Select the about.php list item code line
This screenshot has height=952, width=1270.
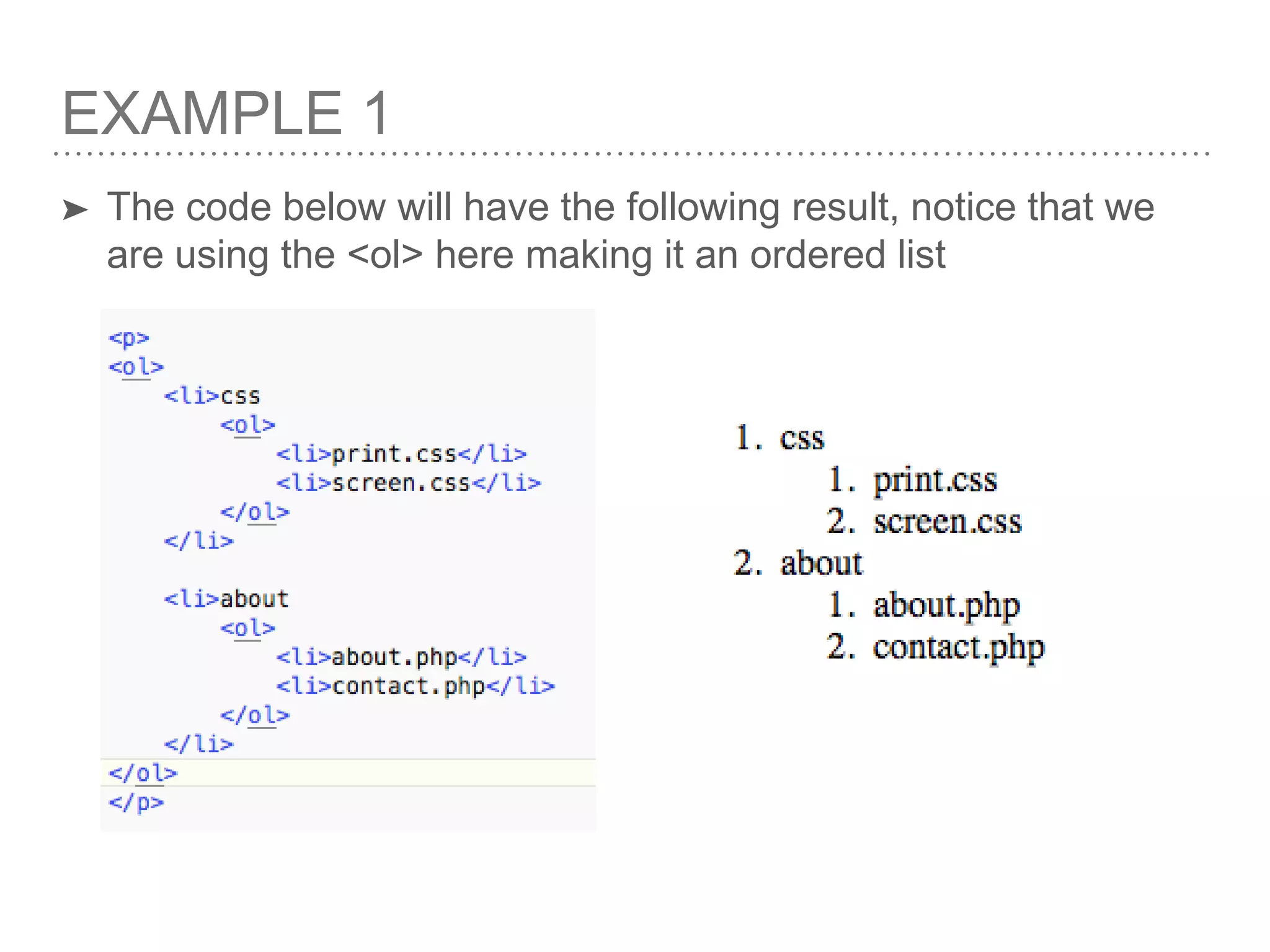coord(401,657)
